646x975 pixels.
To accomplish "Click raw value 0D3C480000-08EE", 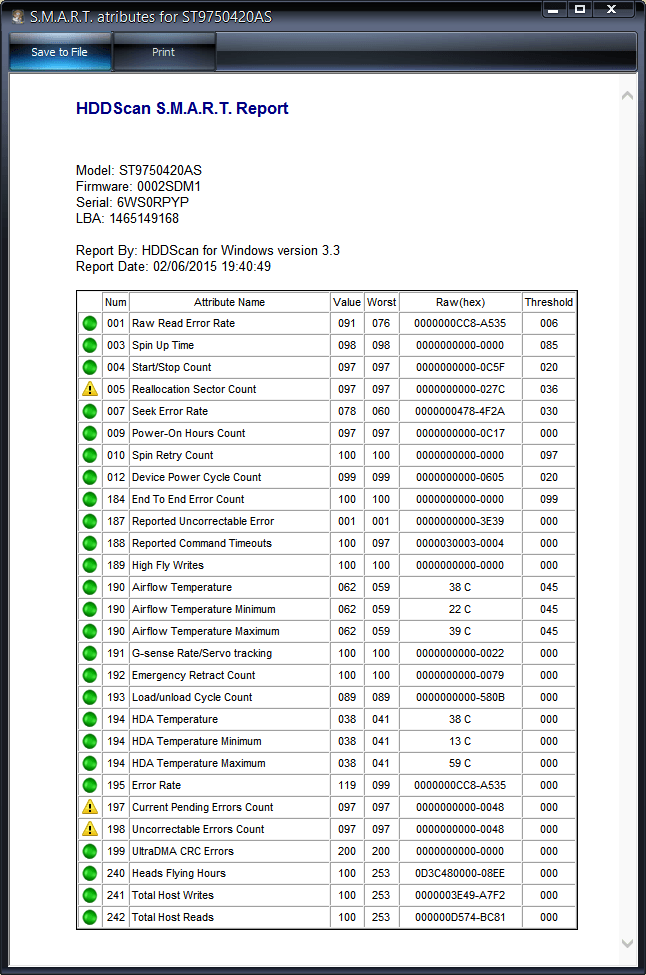I will pyautogui.click(x=460, y=873).
